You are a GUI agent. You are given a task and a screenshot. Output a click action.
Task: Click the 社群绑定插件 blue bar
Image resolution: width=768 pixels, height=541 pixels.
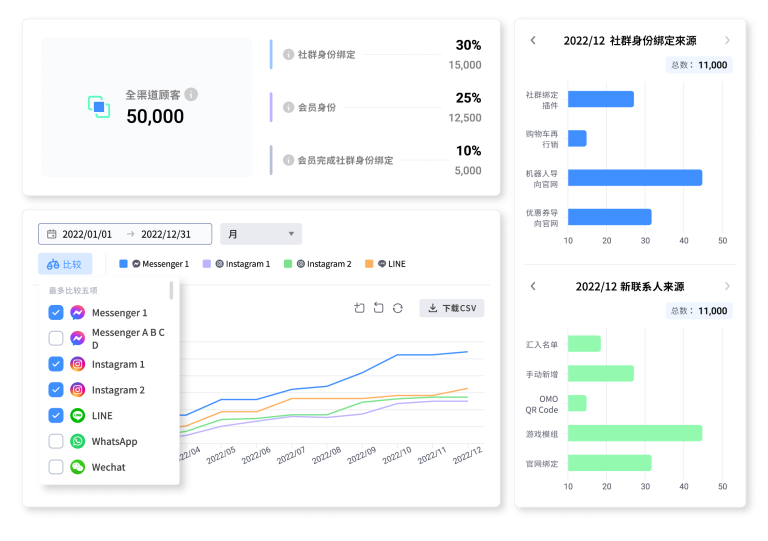point(601,99)
